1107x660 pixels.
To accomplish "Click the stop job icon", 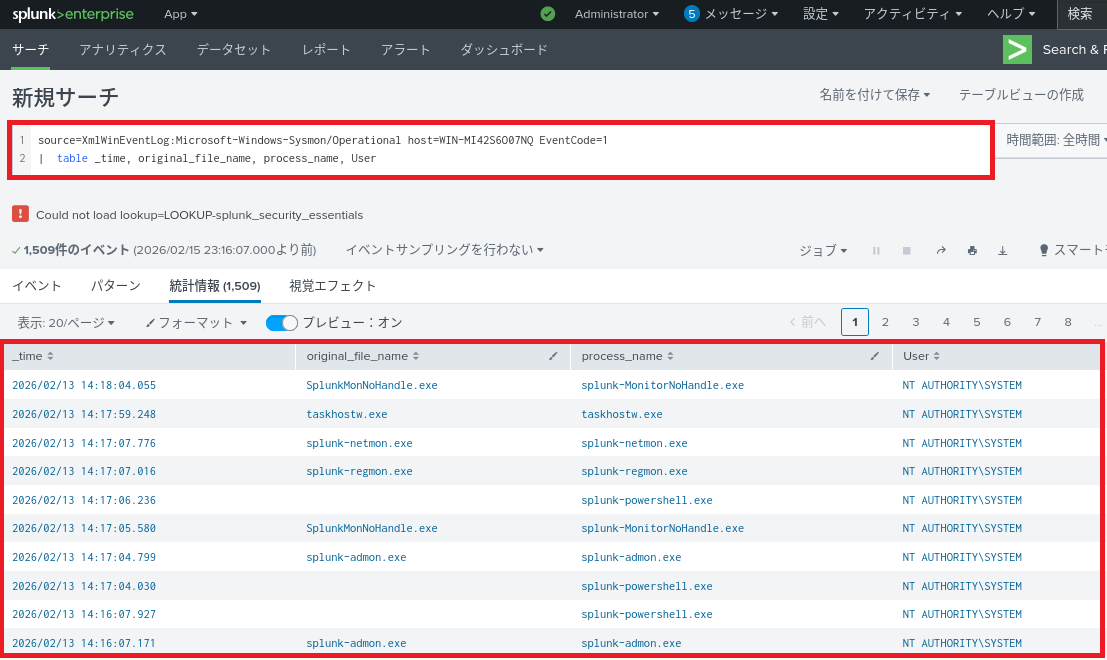I will coord(906,250).
